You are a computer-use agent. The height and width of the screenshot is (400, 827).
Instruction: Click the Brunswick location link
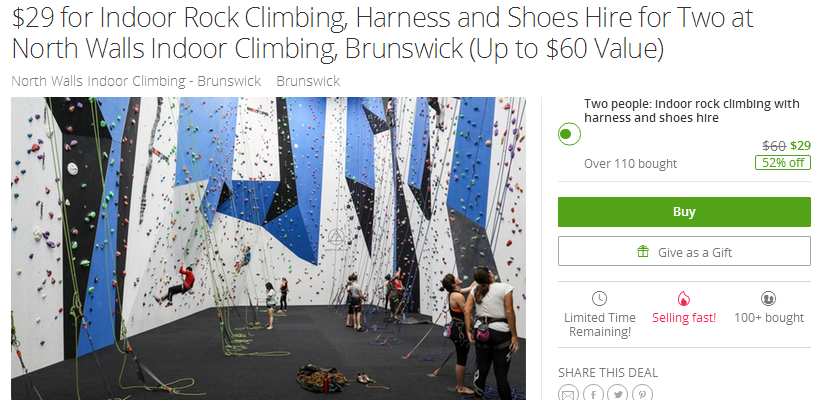click(308, 81)
